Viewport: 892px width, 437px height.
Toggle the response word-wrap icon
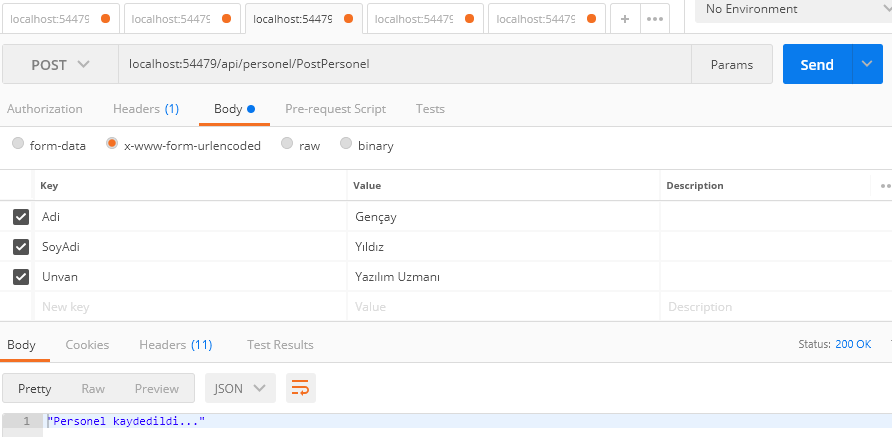tap(300, 388)
